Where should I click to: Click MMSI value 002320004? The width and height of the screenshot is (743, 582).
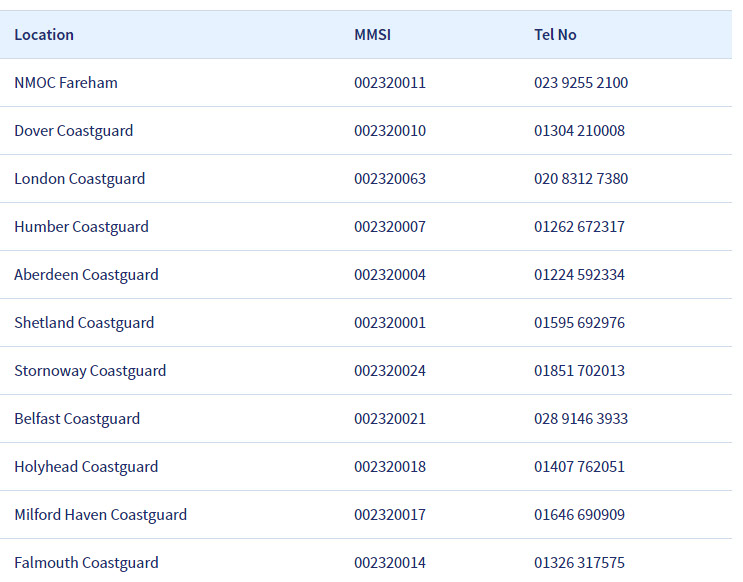(x=390, y=275)
